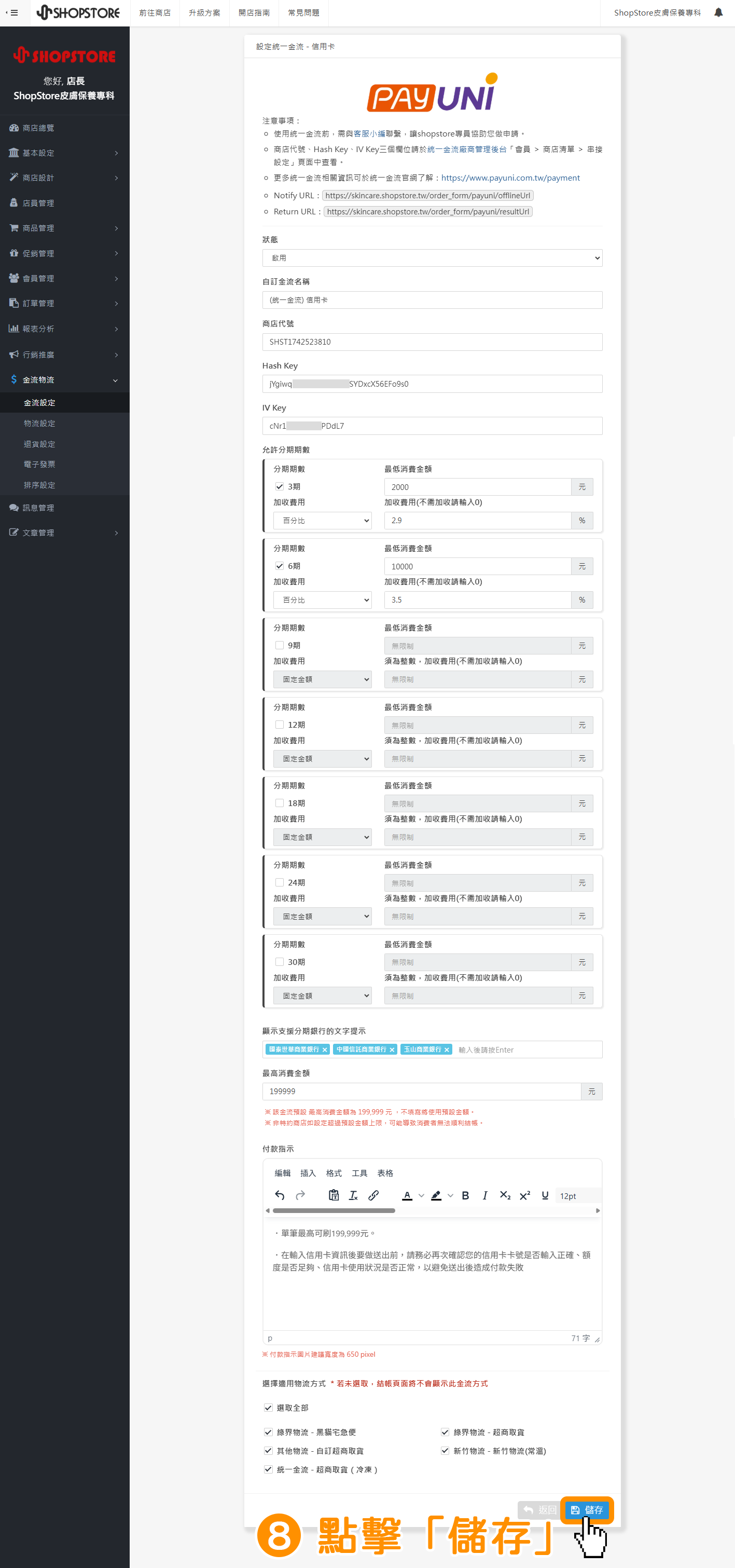Viewport: 735px width, 1568px height.
Task: Uncheck the 3期 installment checkbox
Action: click(x=280, y=486)
